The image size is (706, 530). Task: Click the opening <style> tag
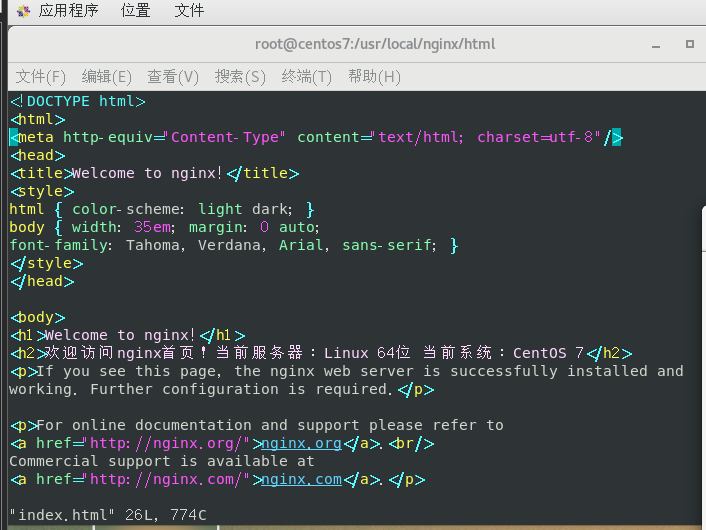click(42, 191)
